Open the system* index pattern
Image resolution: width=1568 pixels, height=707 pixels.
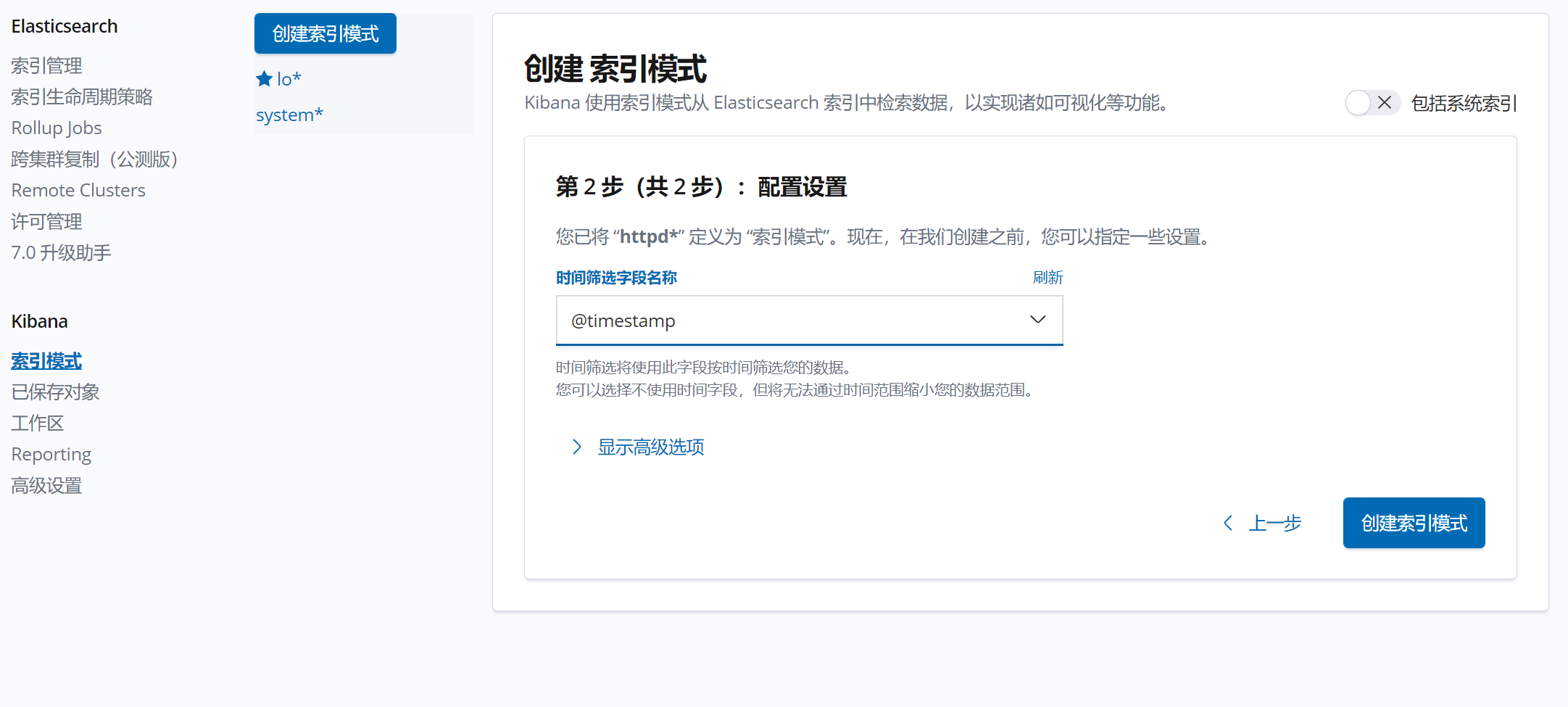point(289,115)
